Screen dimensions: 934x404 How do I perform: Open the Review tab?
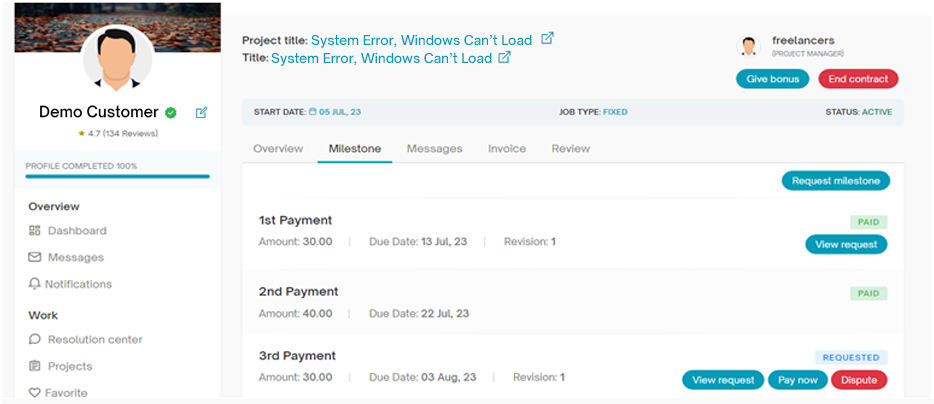(570, 149)
